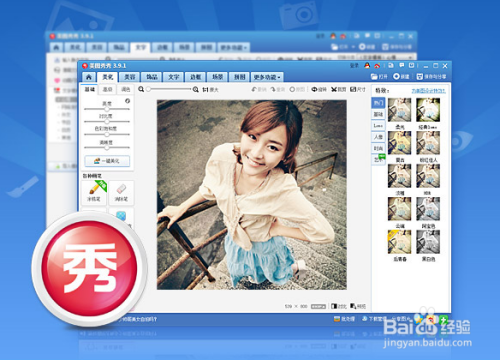Click the 色彩饱和度 slider handle

point(107,134)
